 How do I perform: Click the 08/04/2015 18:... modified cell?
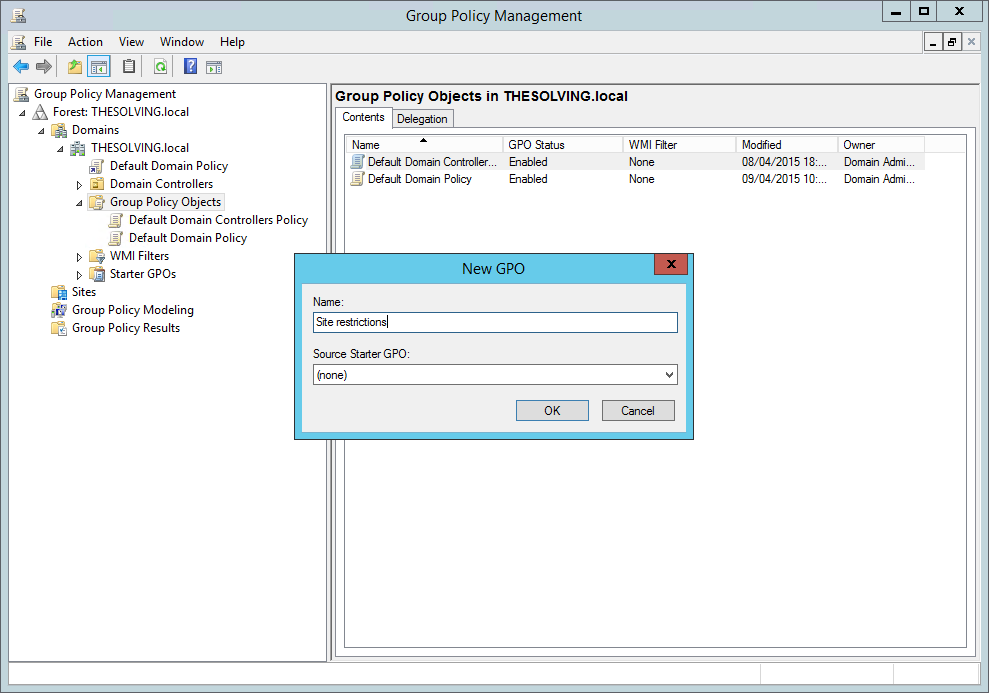[x=784, y=162]
